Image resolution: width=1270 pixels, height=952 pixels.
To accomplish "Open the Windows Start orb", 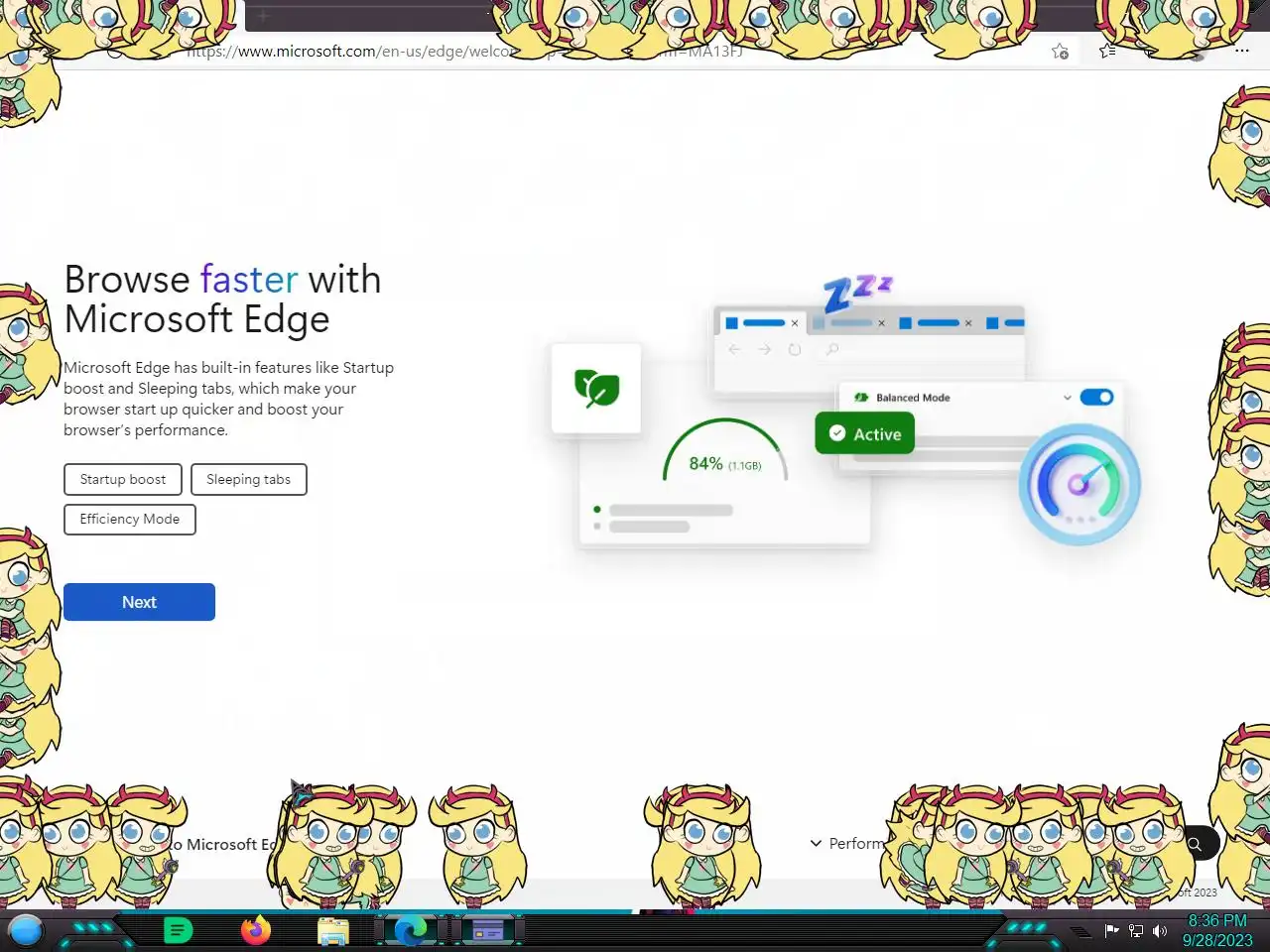I will pyautogui.click(x=26, y=930).
